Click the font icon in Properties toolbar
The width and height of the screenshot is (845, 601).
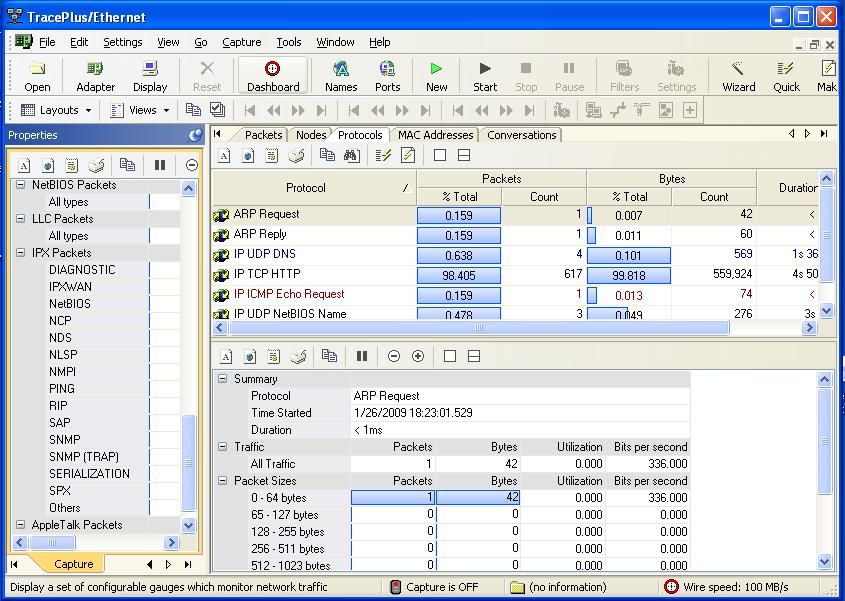[x=24, y=165]
